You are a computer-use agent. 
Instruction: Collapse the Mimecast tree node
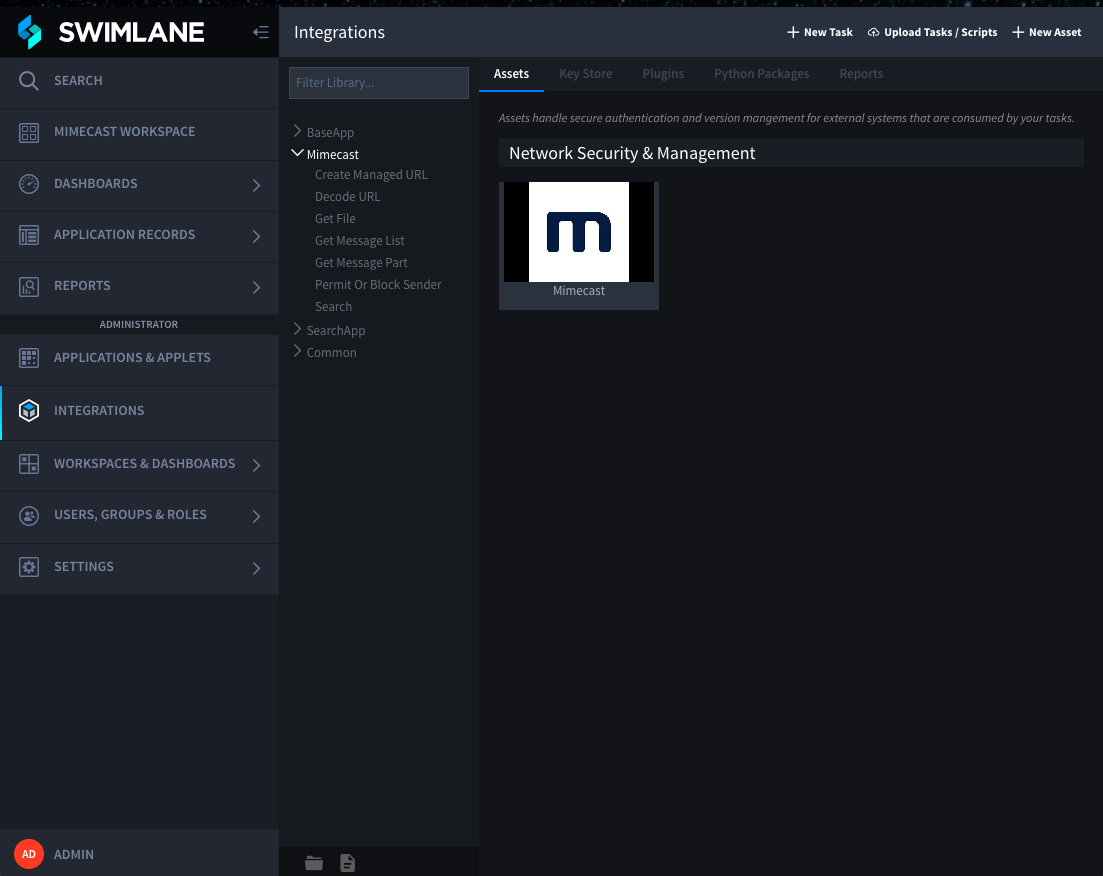(x=297, y=154)
